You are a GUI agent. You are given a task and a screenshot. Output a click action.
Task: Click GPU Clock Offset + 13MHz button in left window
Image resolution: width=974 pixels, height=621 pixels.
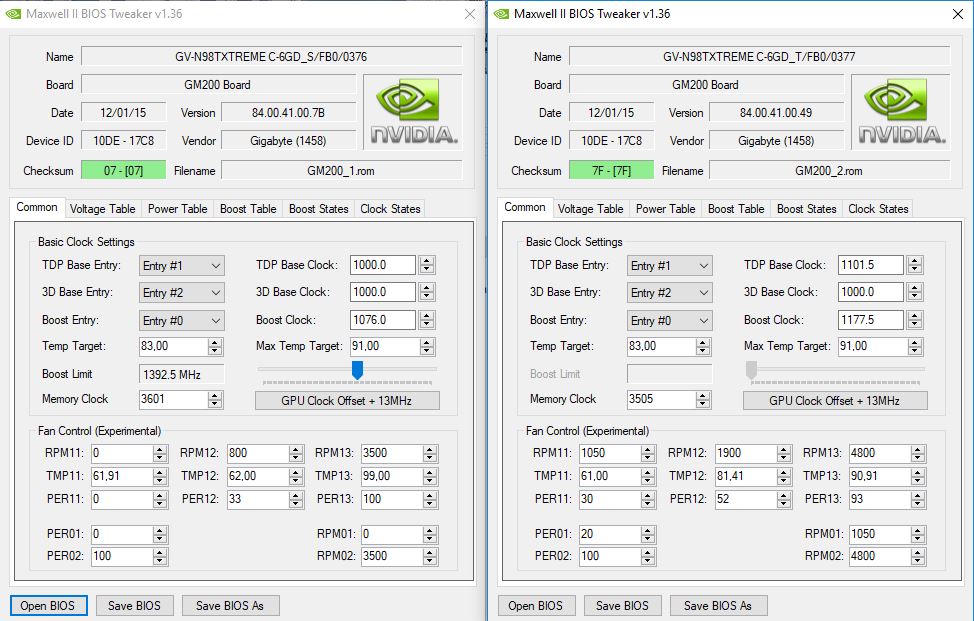click(347, 401)
